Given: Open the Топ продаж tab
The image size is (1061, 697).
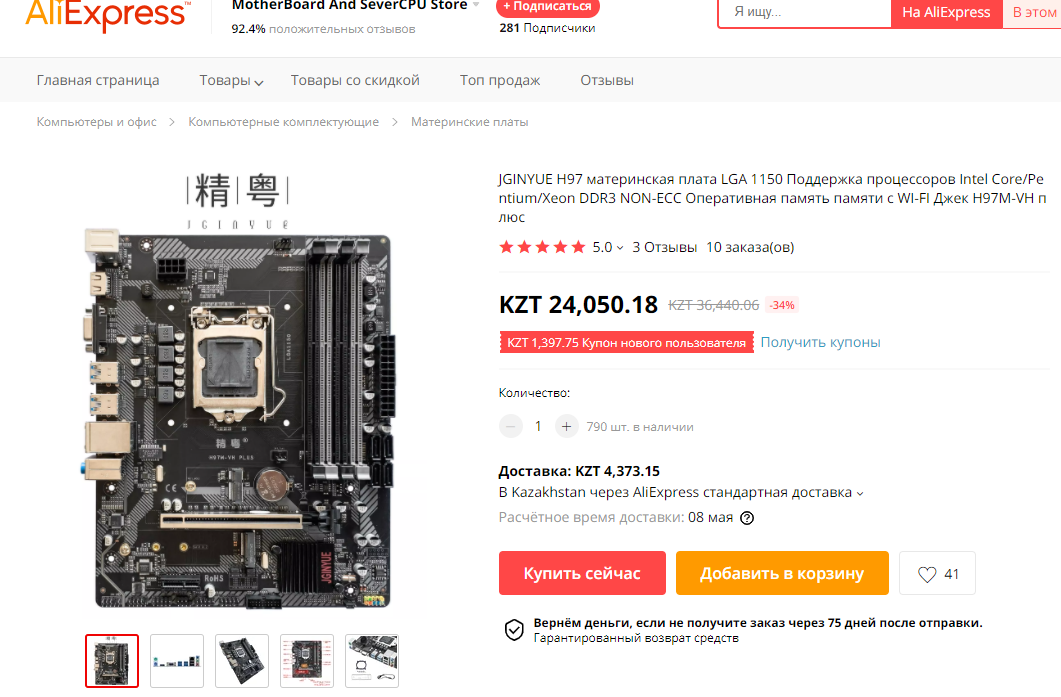Looking at the screenshot, I should pos(500,81).
